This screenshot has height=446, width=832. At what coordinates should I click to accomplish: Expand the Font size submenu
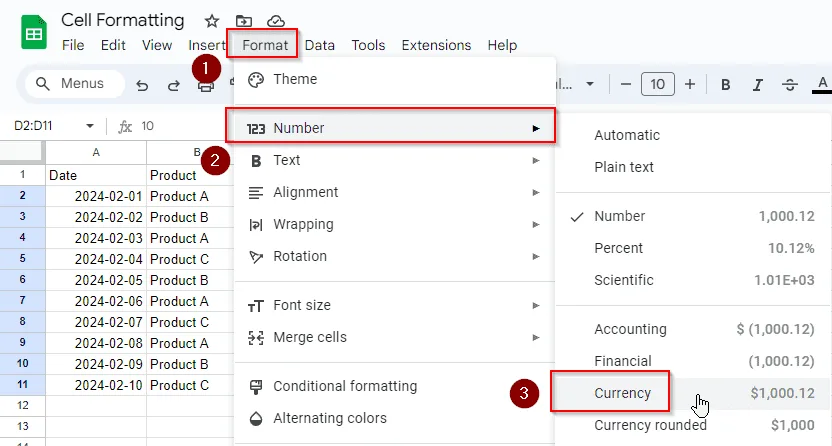coord(394,305)
